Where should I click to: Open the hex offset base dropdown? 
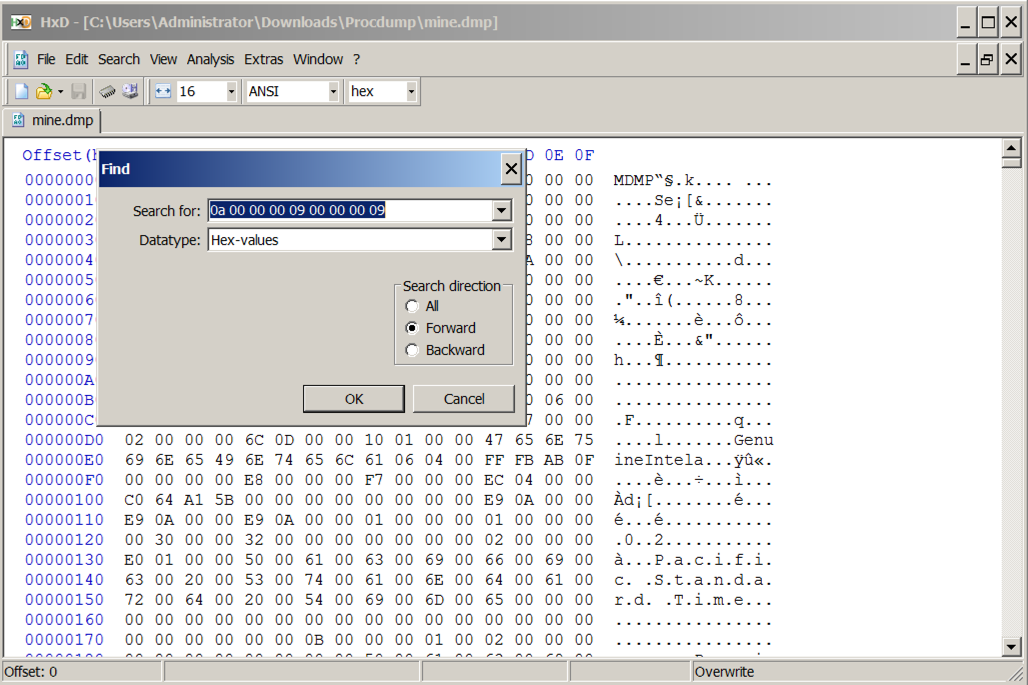[411, 91]
